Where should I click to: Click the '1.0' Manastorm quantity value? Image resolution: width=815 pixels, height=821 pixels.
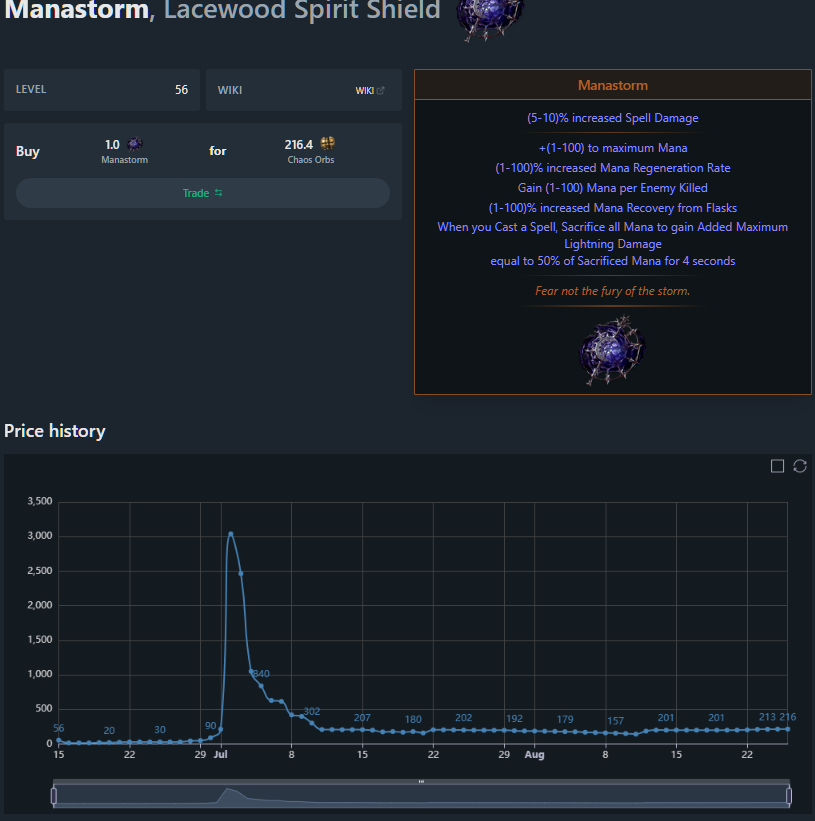[112, 145]
